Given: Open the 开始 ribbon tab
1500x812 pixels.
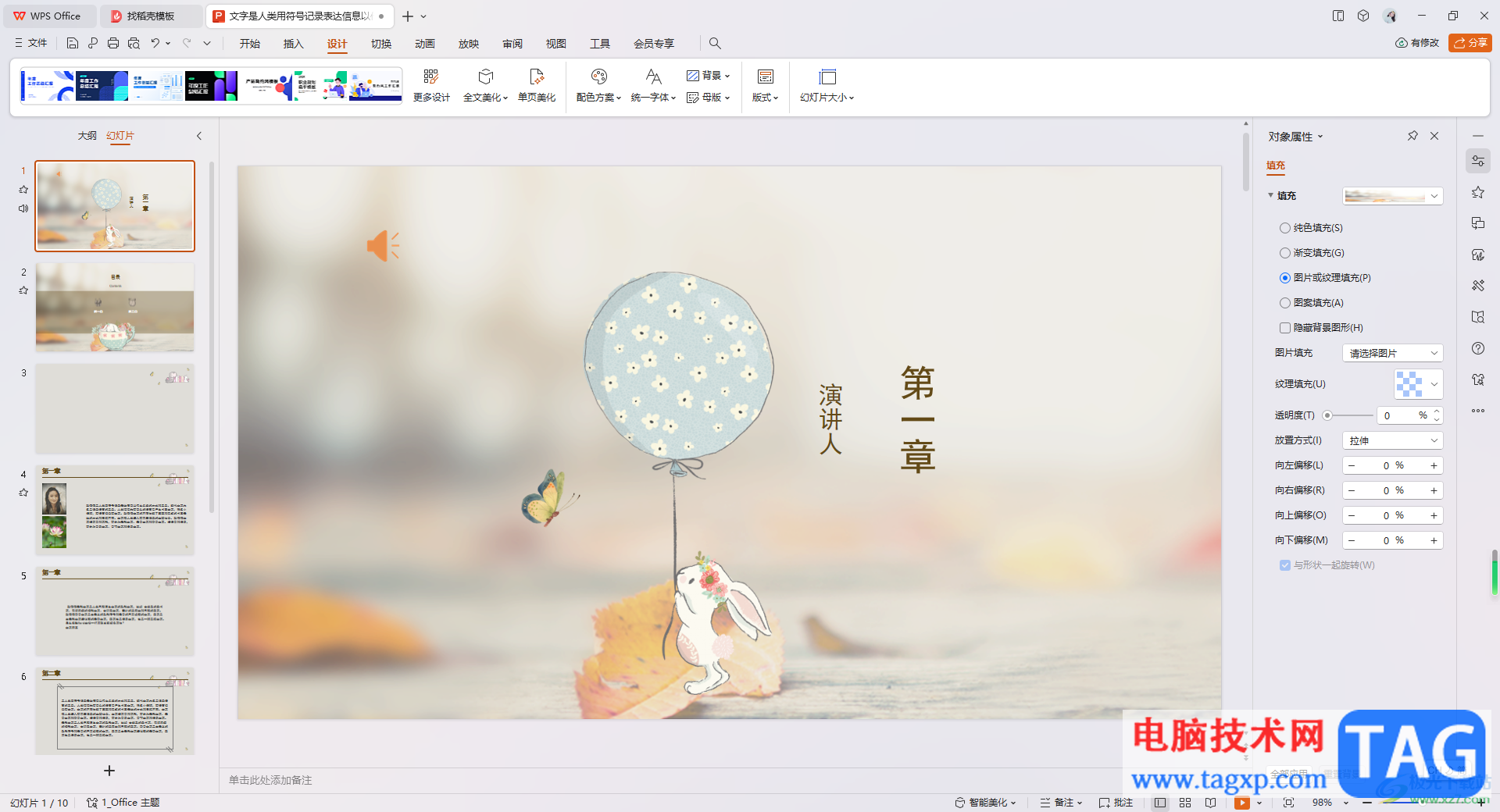Looking at the screenshot, I should [250, 44].
